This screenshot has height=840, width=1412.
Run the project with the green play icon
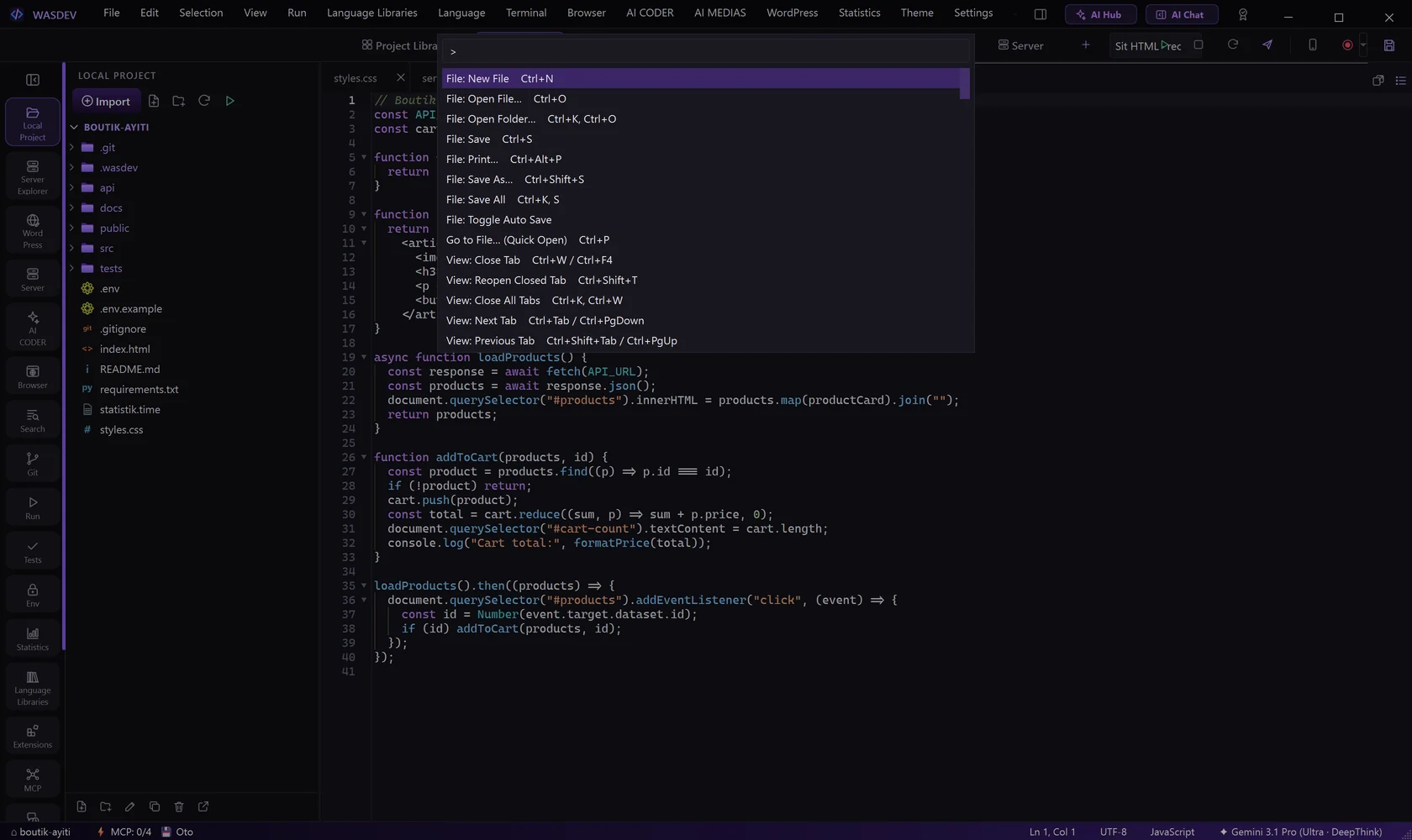coord(229,101)
